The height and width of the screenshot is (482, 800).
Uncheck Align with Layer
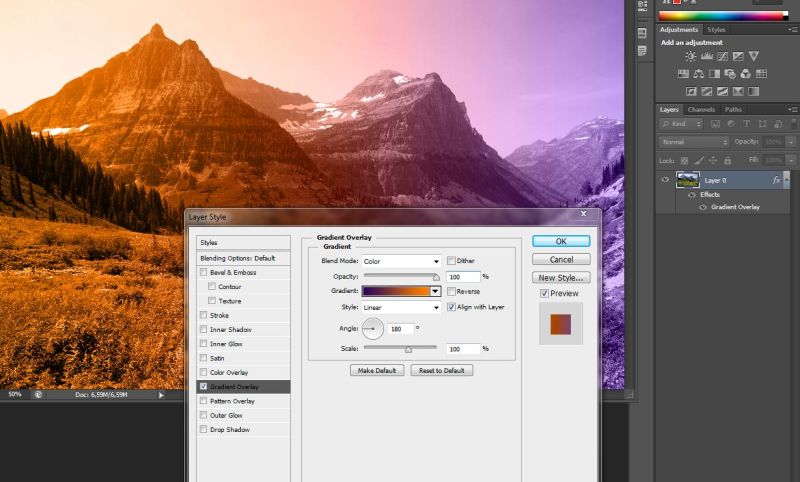pos(451,307)
